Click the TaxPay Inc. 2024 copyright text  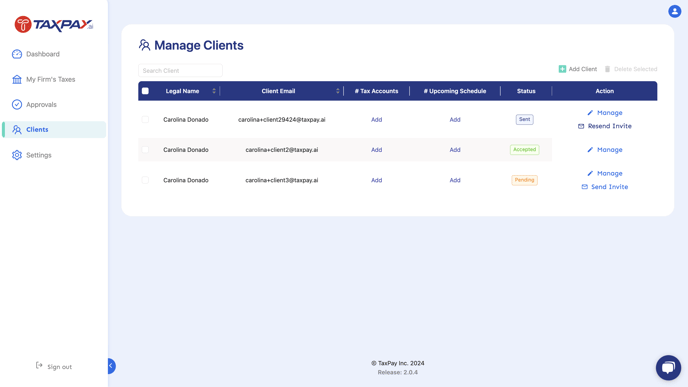398,363
